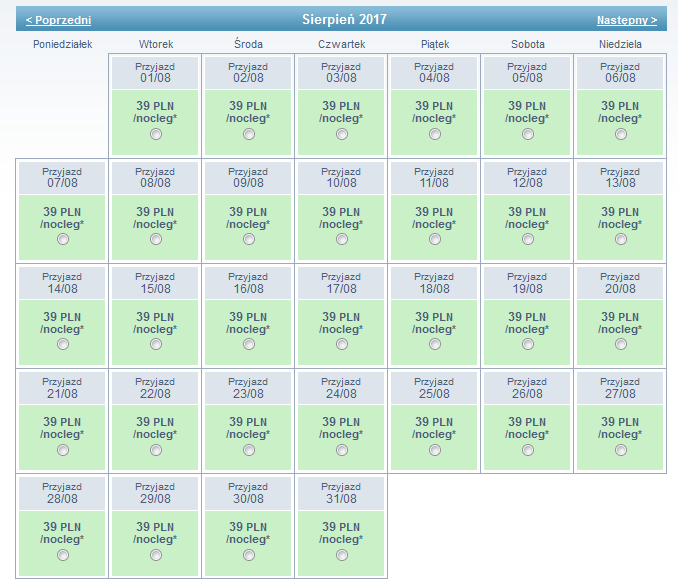Click the Przyjazd 15/08 date header
This screenshot has height=588, width=678.
pos(155,283)
